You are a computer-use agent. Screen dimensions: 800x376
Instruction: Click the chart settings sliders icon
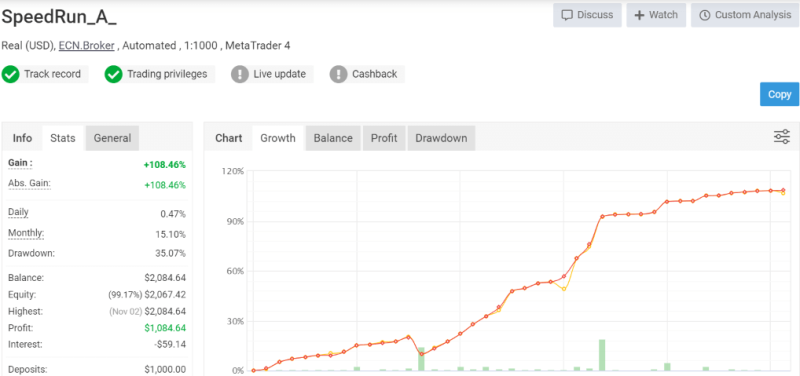coord(782,137)
